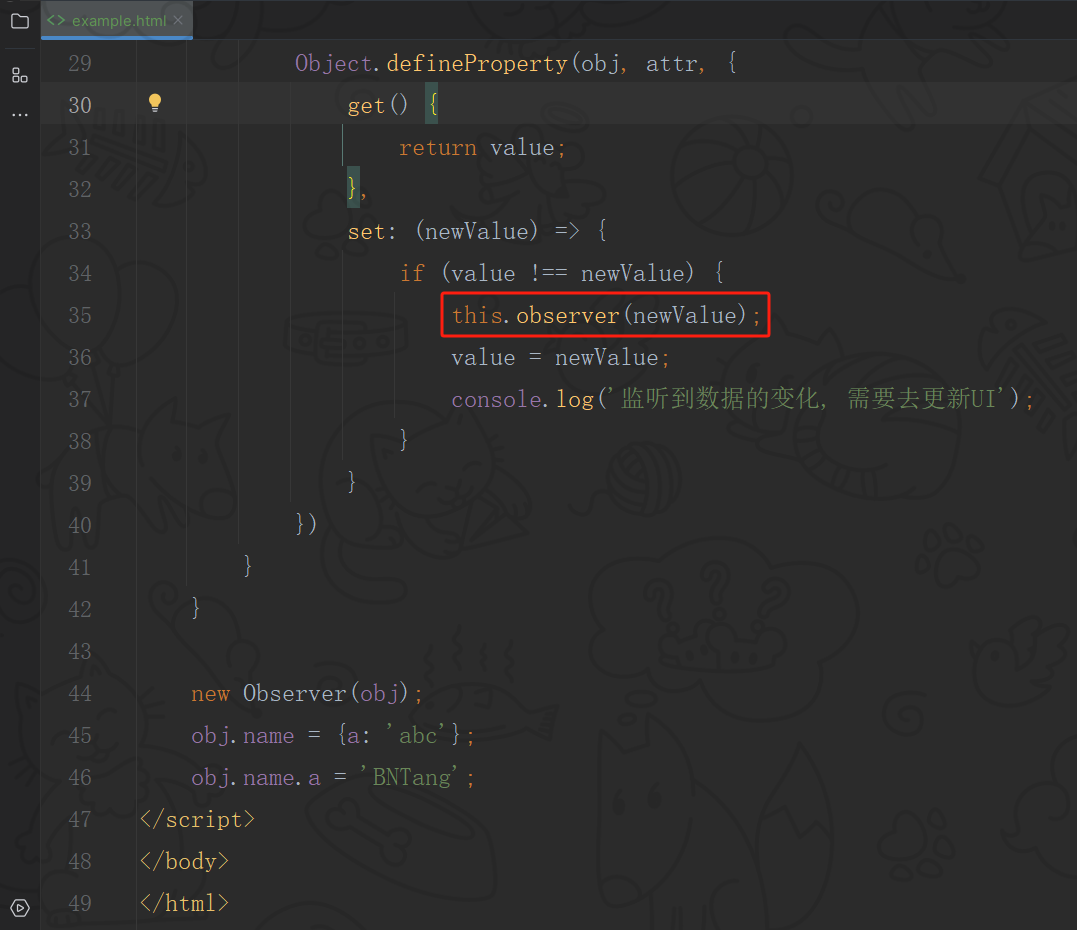1077x930 pixels.
Task: Click 'this.observer(newValue);' call
Action: coord(606,315)
